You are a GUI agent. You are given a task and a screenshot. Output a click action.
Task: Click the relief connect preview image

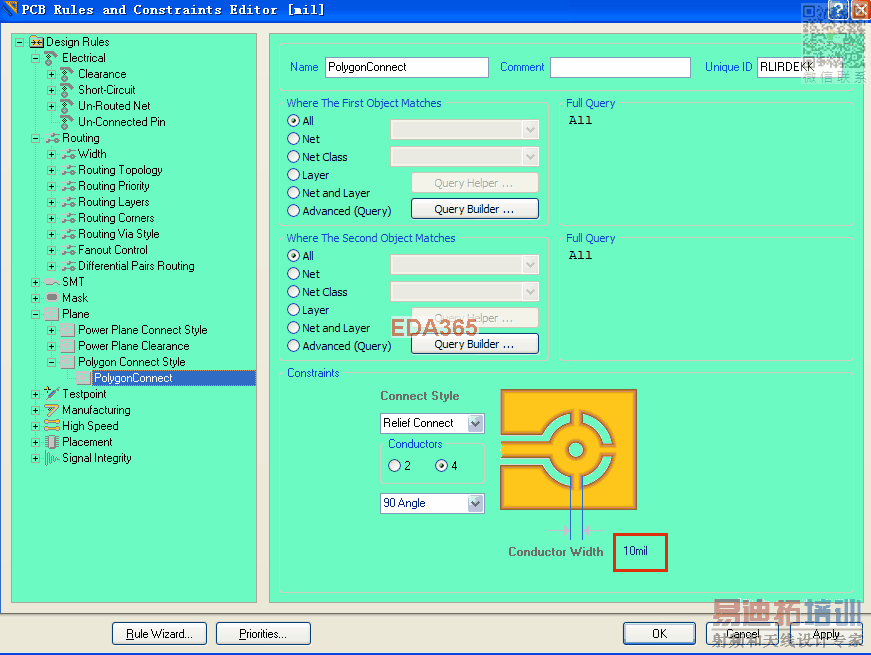pyautogui.click(x=568, y=449)
